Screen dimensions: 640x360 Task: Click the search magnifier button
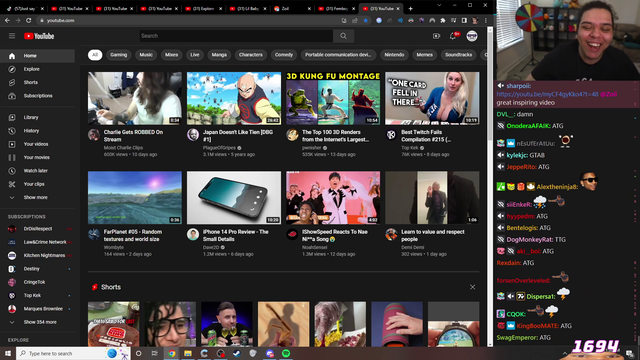tap(343, 36)
